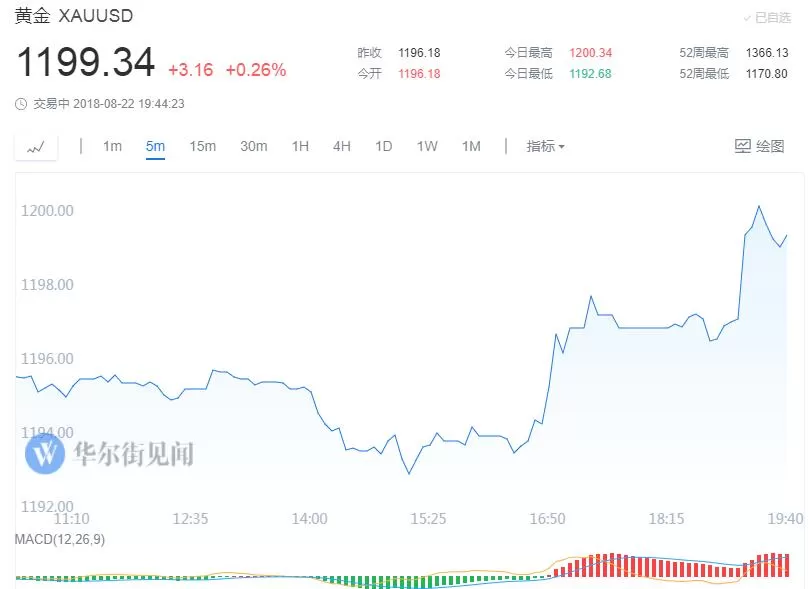Select the 5m timeframe tab

(155, 146)
